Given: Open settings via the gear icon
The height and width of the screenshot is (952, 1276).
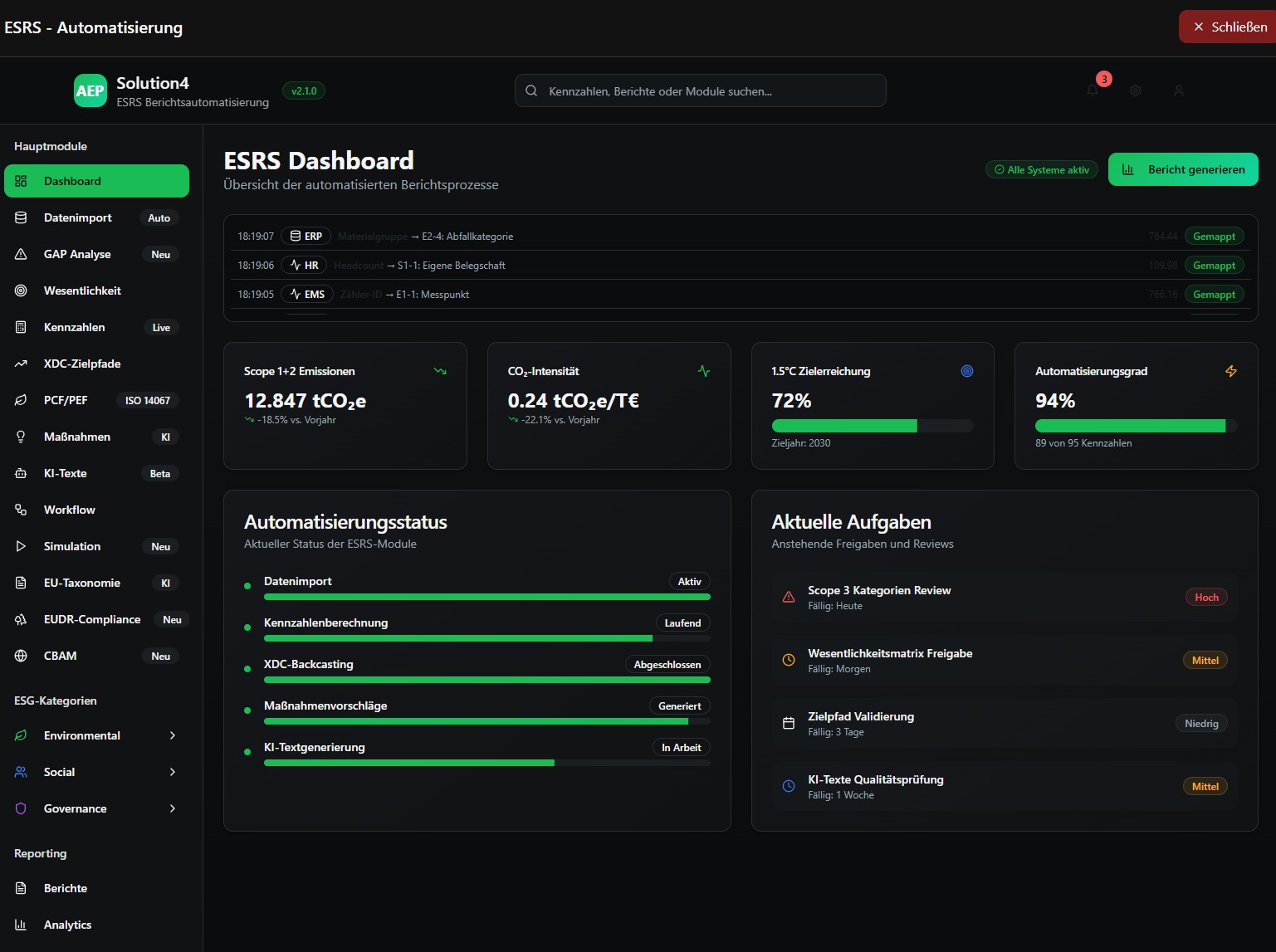Looking at the screenshot, I should click(1136, 90).
